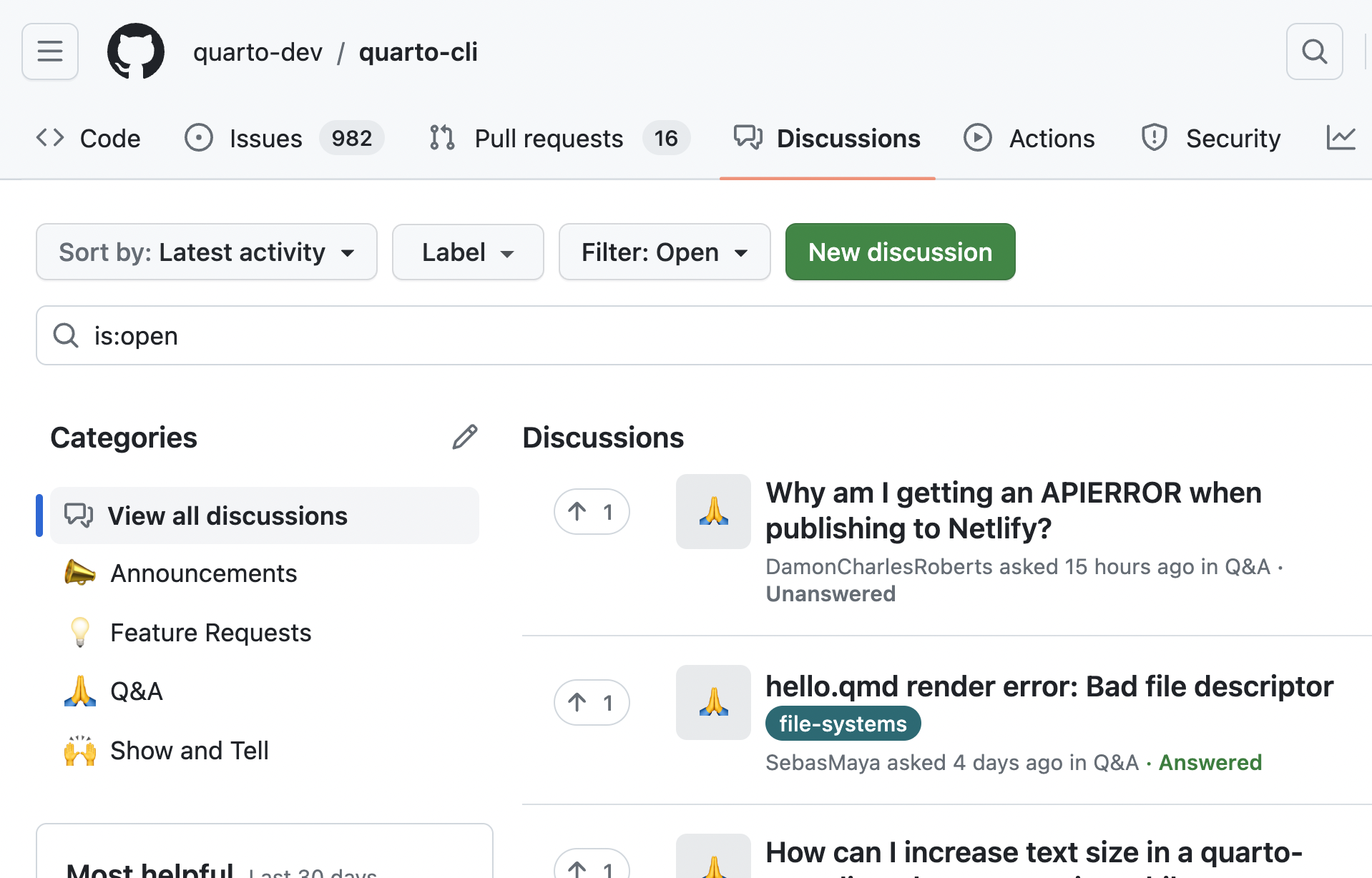
Task: Click the pencil icon to edit categories
Action: point(465,437)
